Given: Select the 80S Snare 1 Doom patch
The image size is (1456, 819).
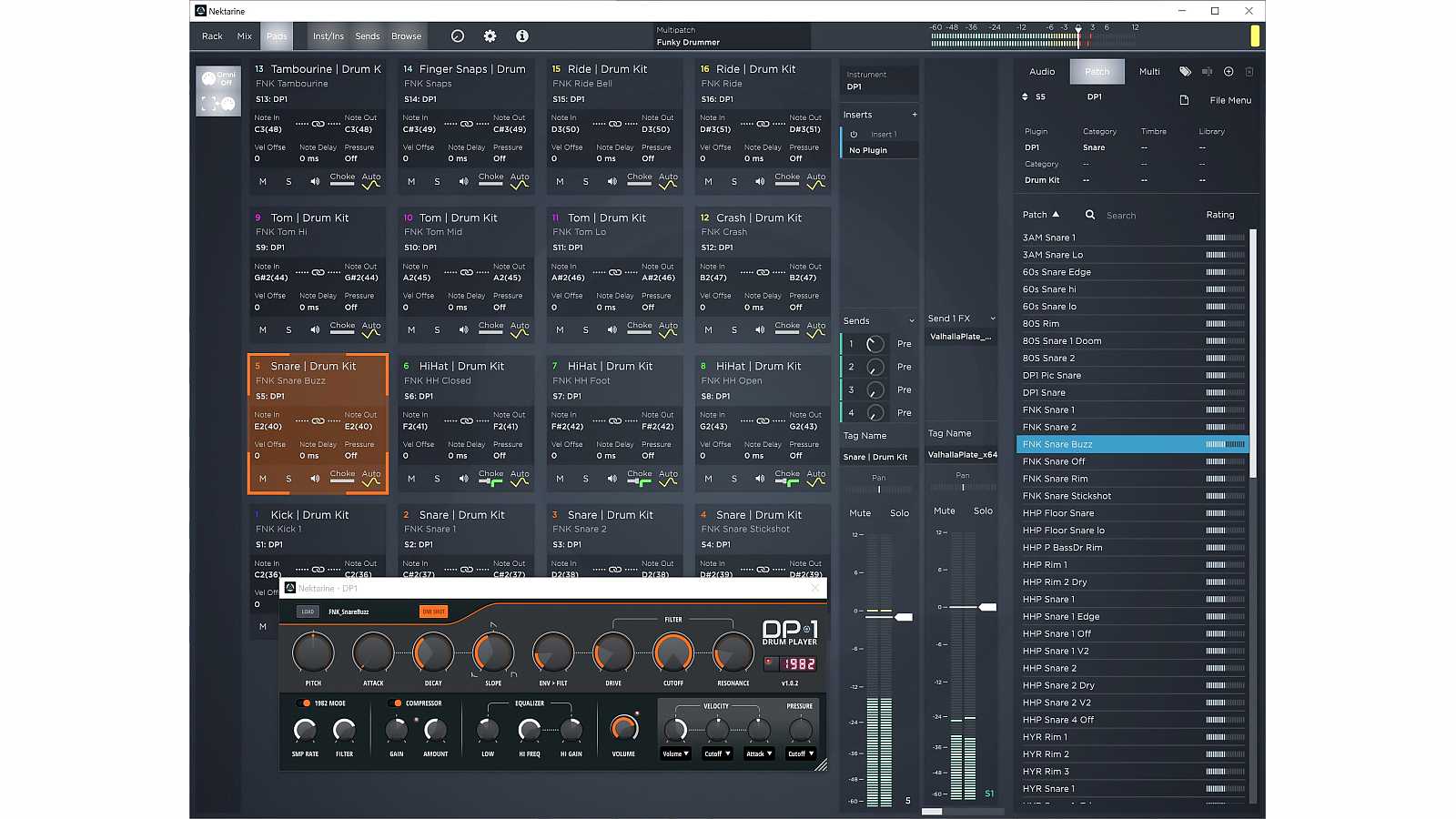Looking at the screenshot, I should tap(1132, 341).
